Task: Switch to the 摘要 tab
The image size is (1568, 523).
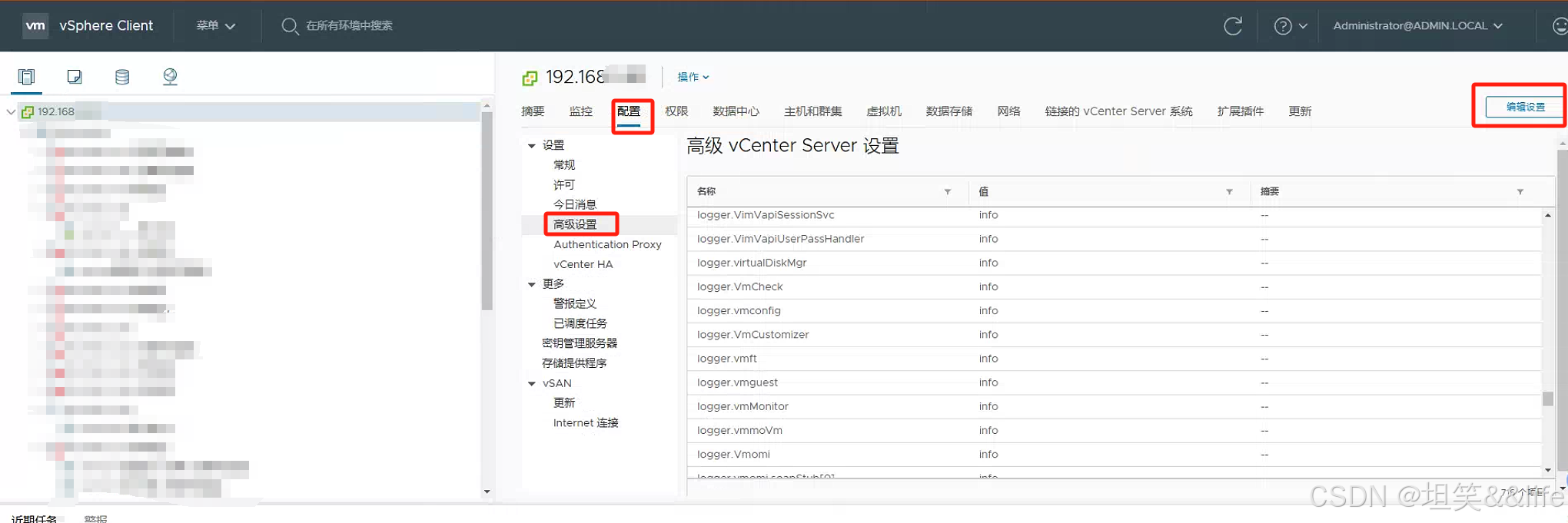Action: click(x=533, y=111)
